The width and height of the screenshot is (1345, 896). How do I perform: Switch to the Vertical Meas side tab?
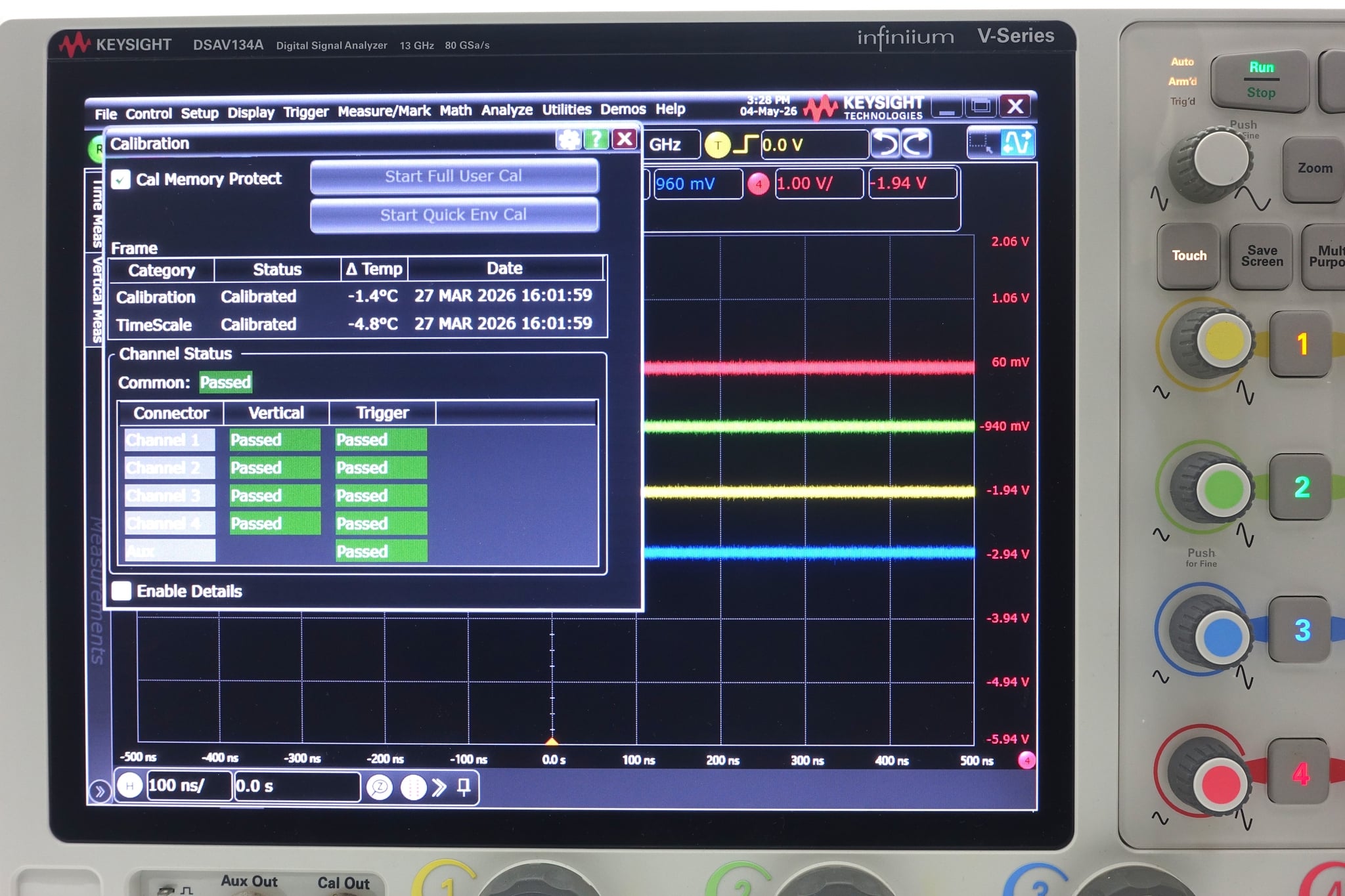click(x=96, y=299)
